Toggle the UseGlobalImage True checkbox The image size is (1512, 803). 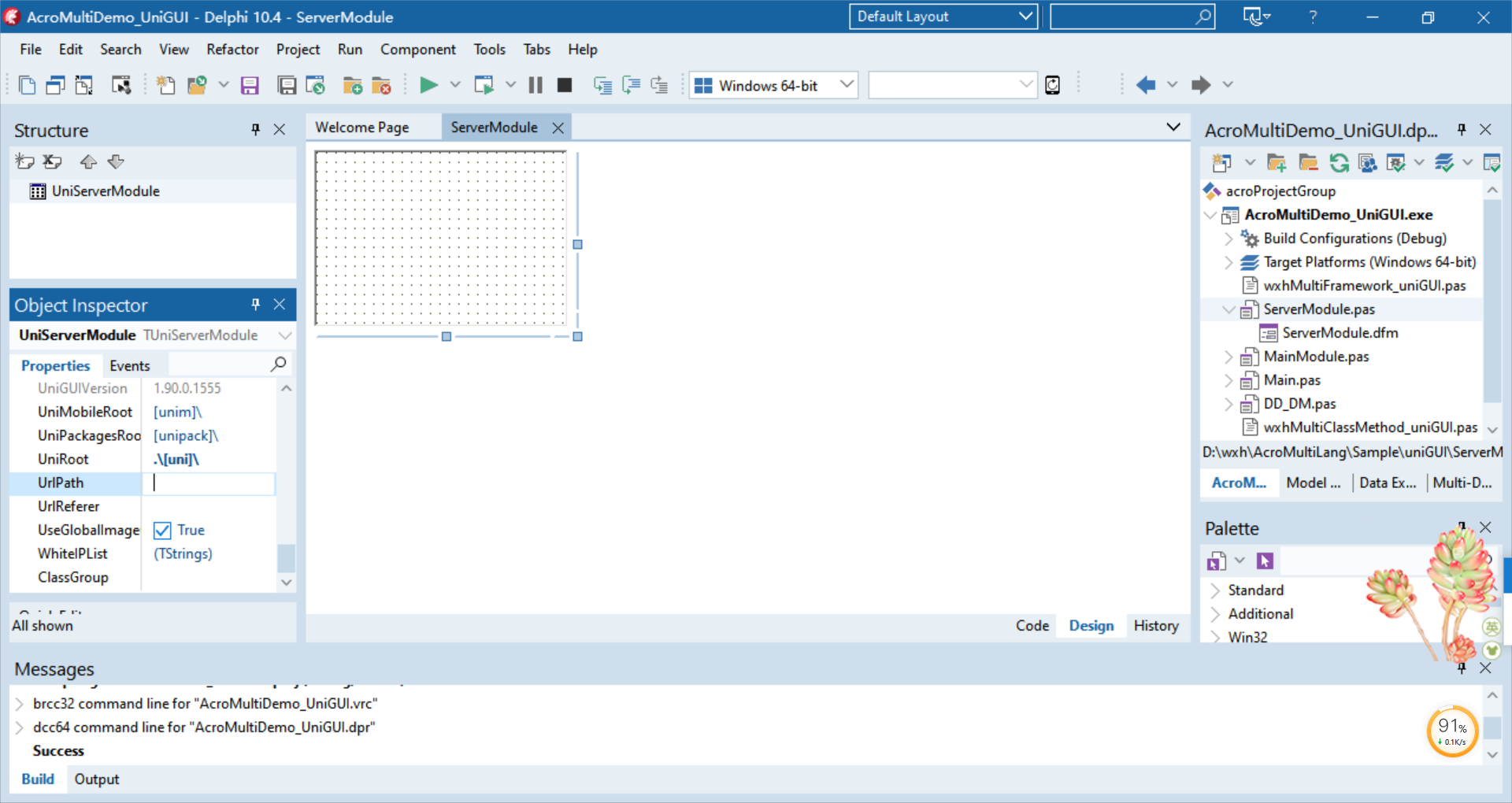[x=162, y=531]
